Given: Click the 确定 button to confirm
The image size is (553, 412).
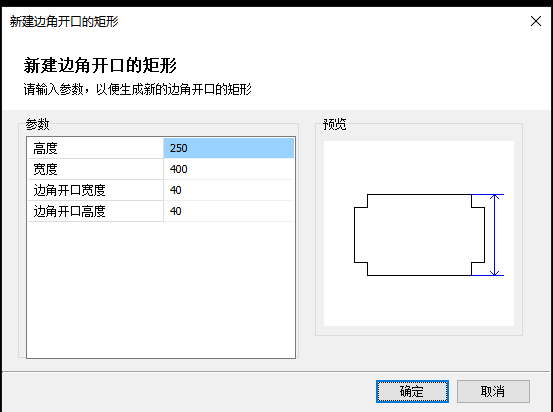Looking at the screenshot, I should [412, 391].
